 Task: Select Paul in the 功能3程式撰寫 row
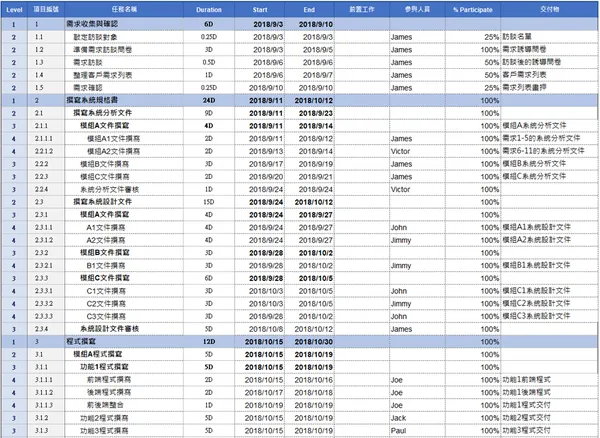pyautogui.click(x=417, y=430)
